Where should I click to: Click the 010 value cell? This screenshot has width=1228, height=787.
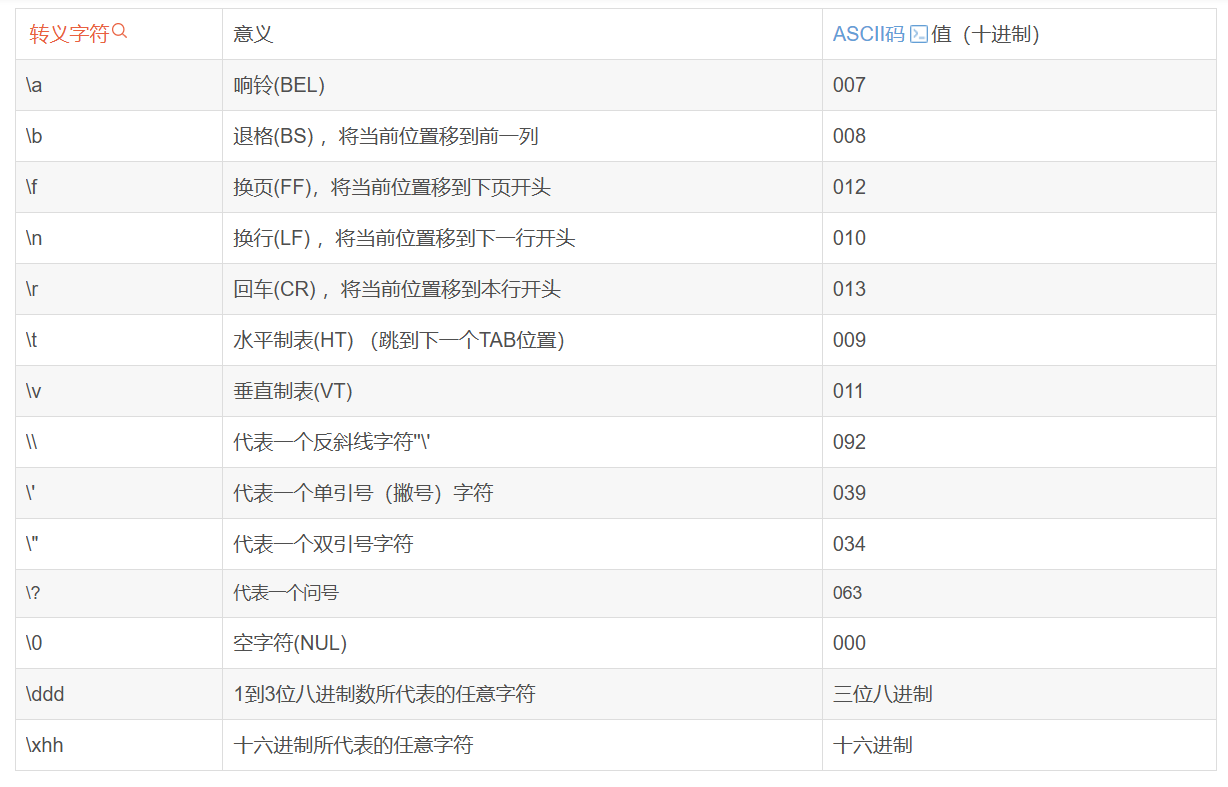(x=1019, y=238)
